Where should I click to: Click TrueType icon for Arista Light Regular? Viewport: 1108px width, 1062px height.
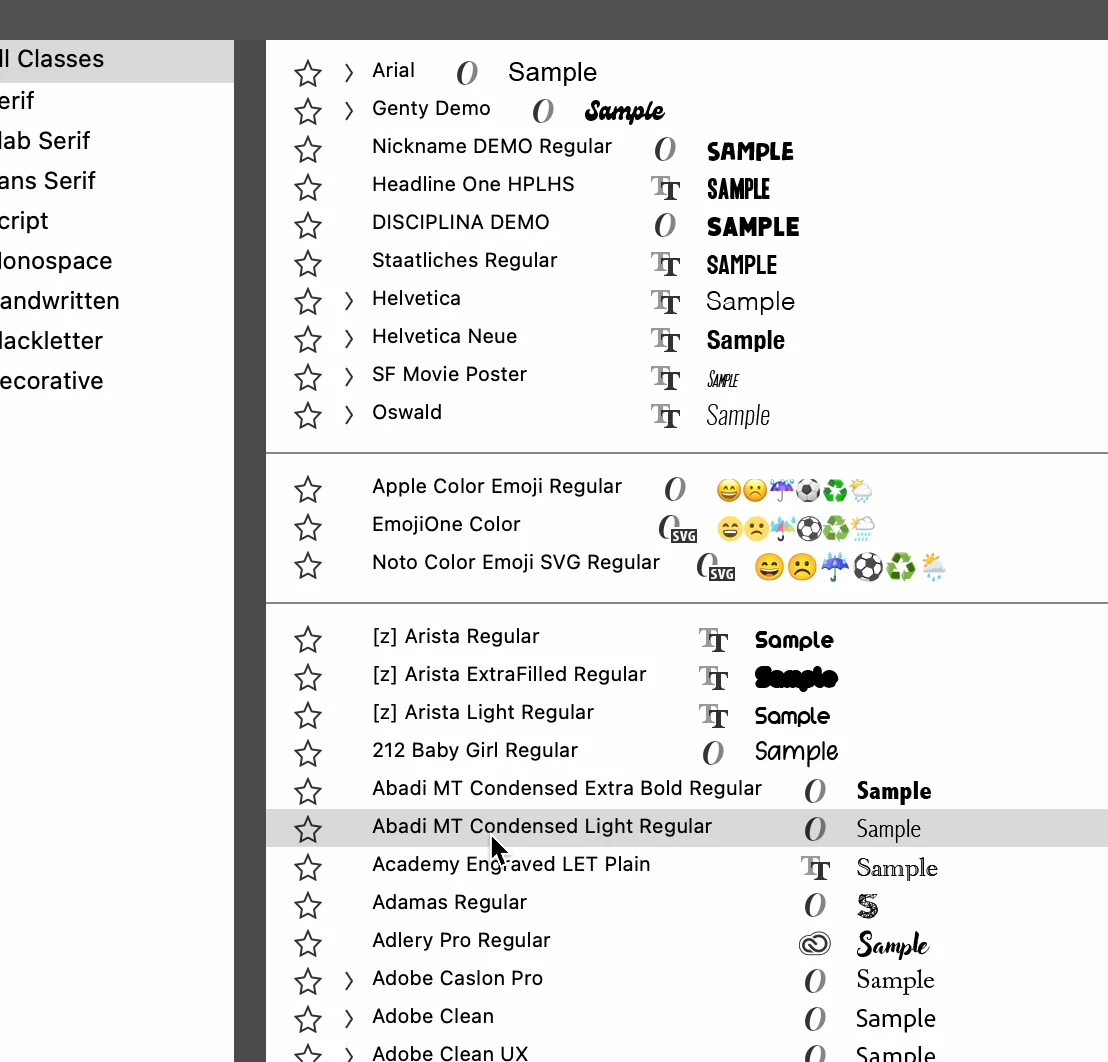click(714, 716)
